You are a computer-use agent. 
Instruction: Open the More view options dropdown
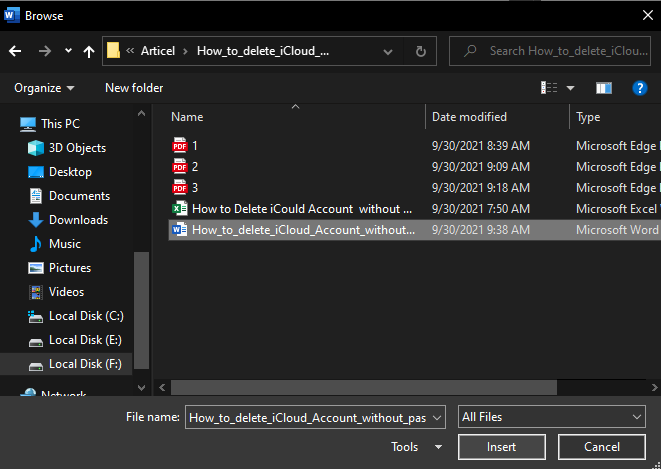(x=570, y=88)
